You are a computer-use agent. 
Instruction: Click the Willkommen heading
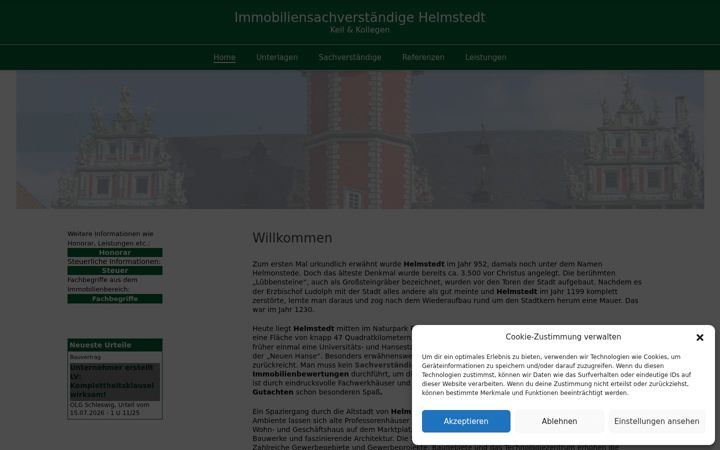(292, 238)
